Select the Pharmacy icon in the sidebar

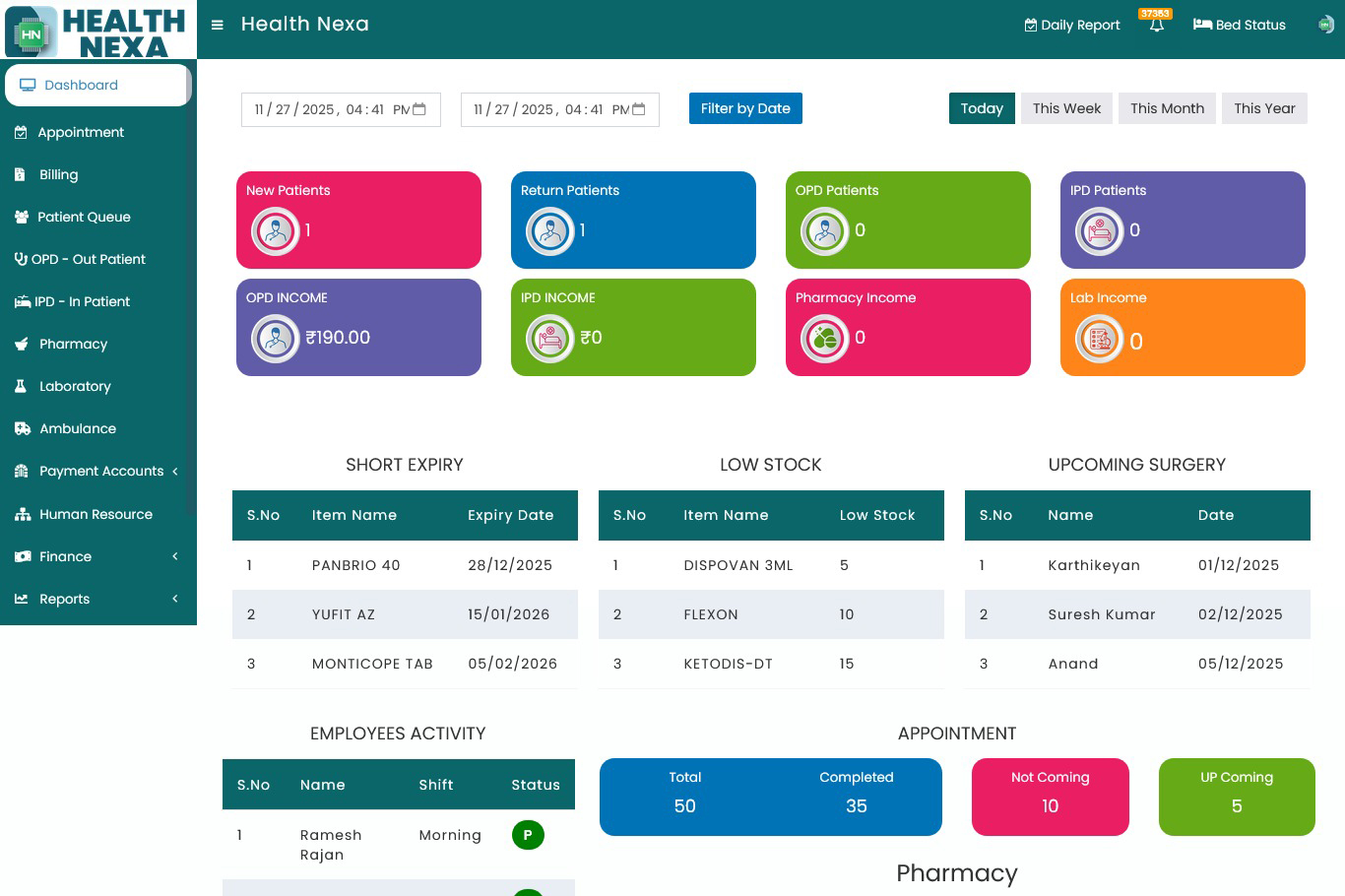[22, 344]
